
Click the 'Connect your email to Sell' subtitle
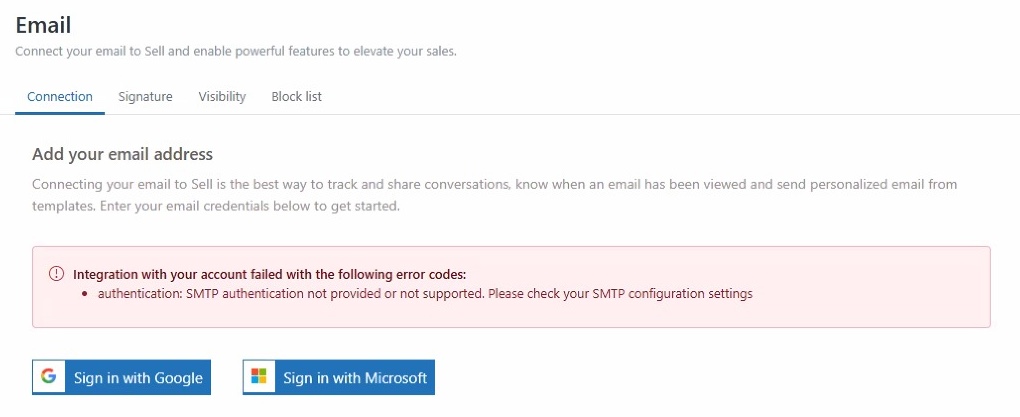(x=236, y=51)
